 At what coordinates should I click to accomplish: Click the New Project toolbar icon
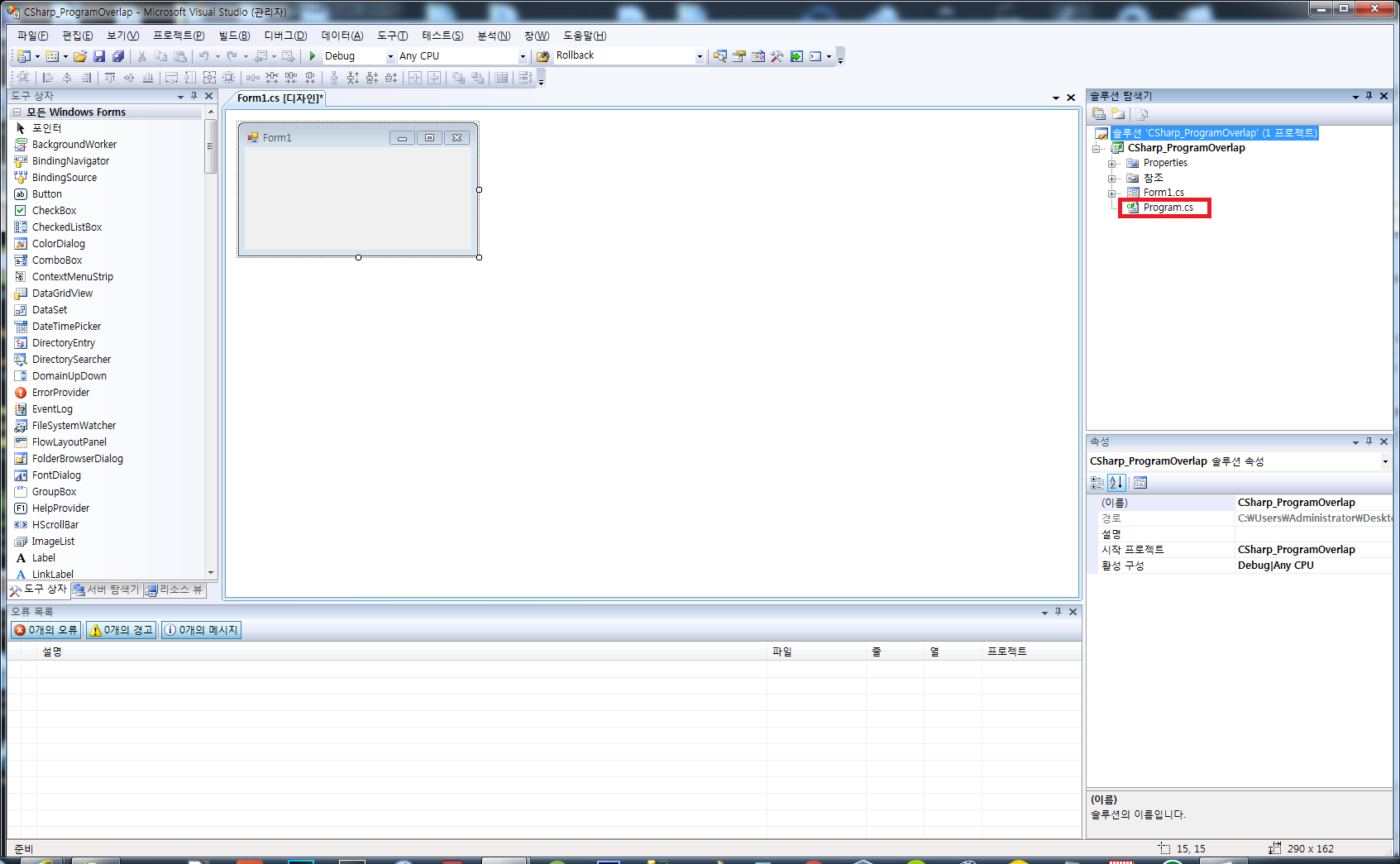coord(24,56)
